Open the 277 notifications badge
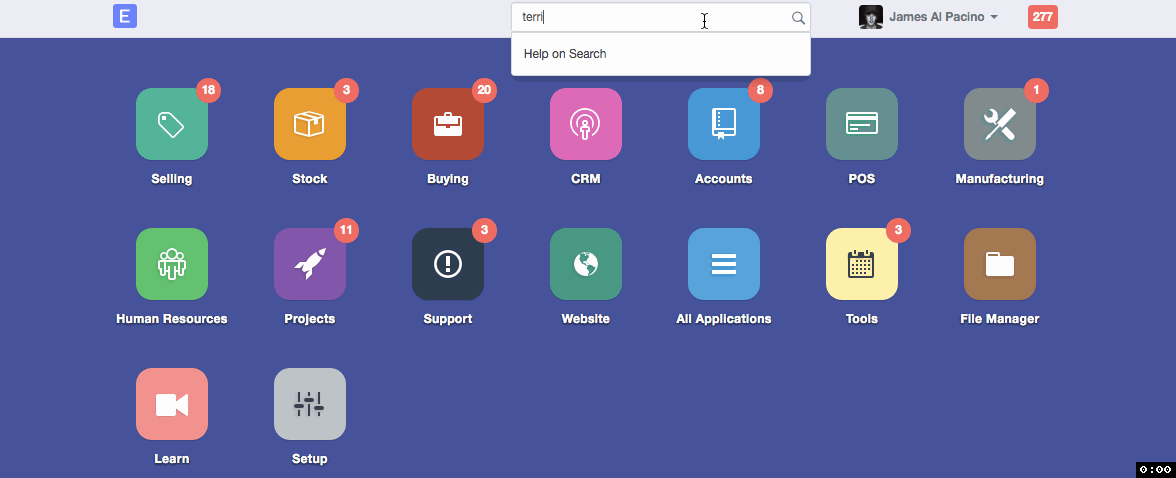The width and height of the screenshot is (1176, 478). 1042,17
